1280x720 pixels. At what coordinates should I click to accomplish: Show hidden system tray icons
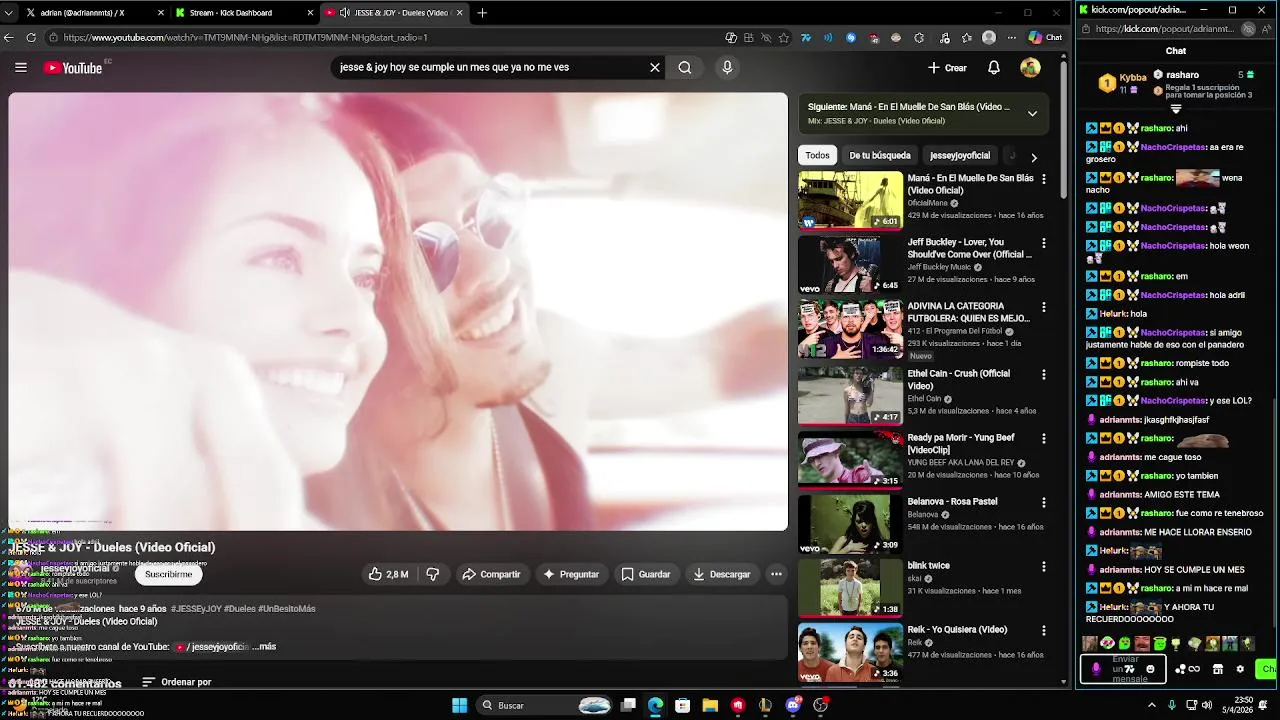pyautogui.click(x=1151, y=705)
